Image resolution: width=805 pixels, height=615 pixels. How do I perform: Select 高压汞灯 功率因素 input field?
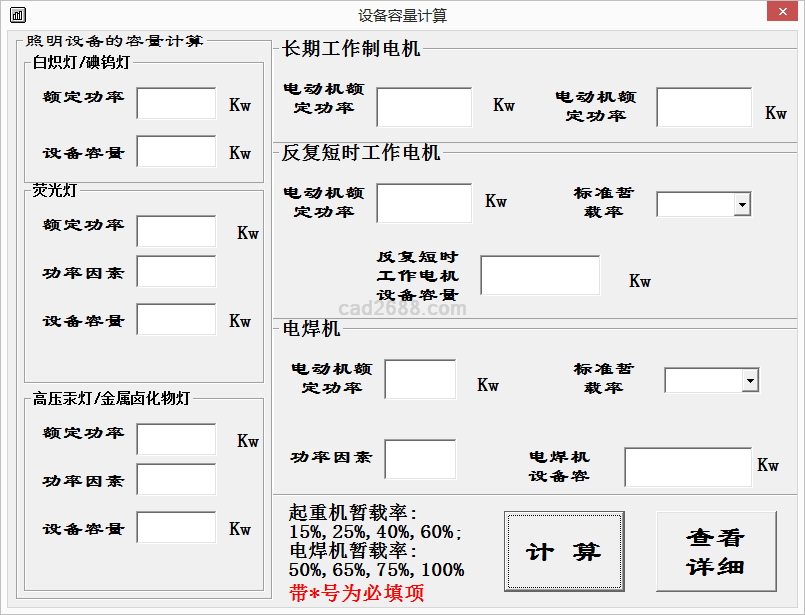(176, 479)
